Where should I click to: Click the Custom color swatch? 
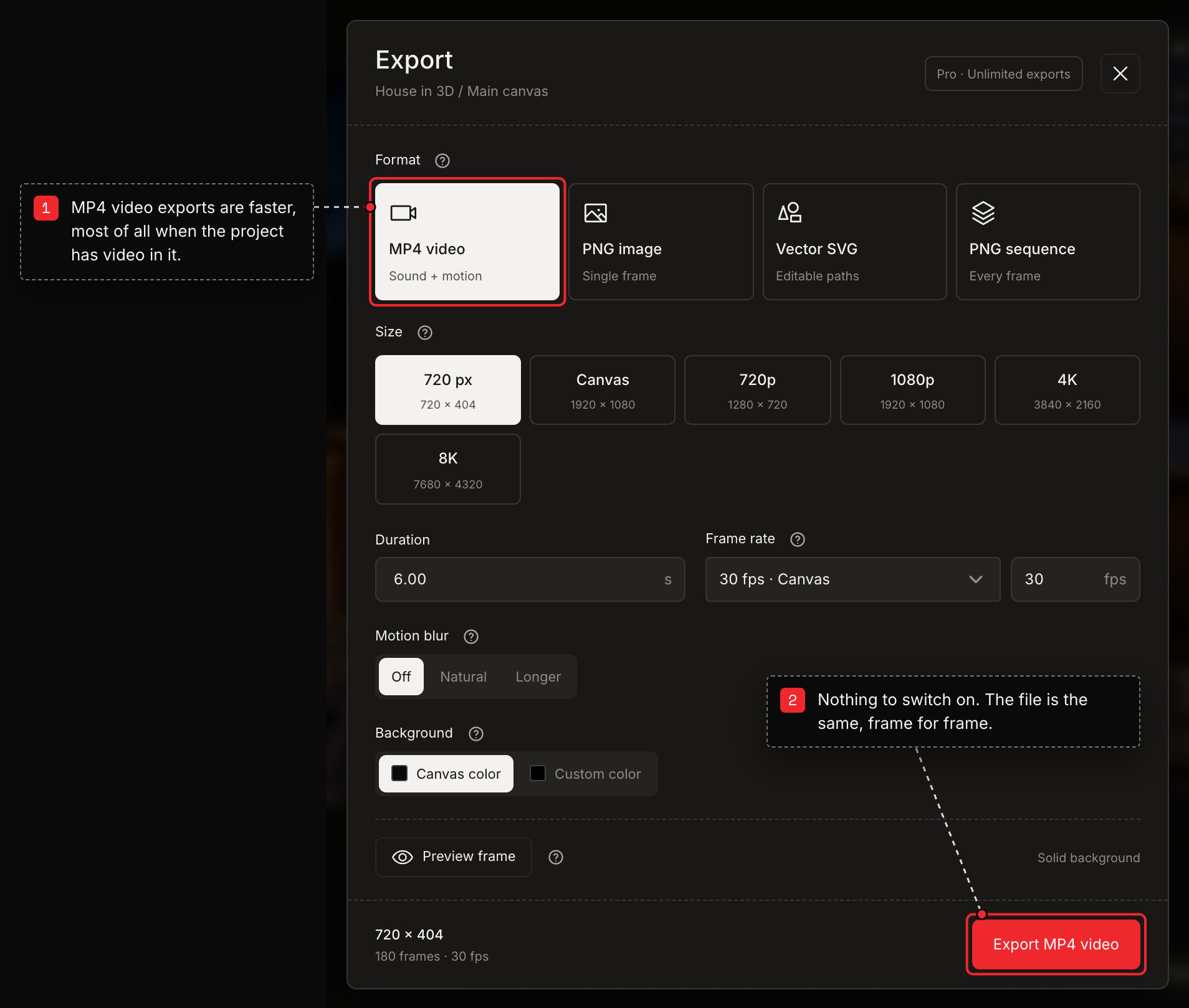point(538,773)
